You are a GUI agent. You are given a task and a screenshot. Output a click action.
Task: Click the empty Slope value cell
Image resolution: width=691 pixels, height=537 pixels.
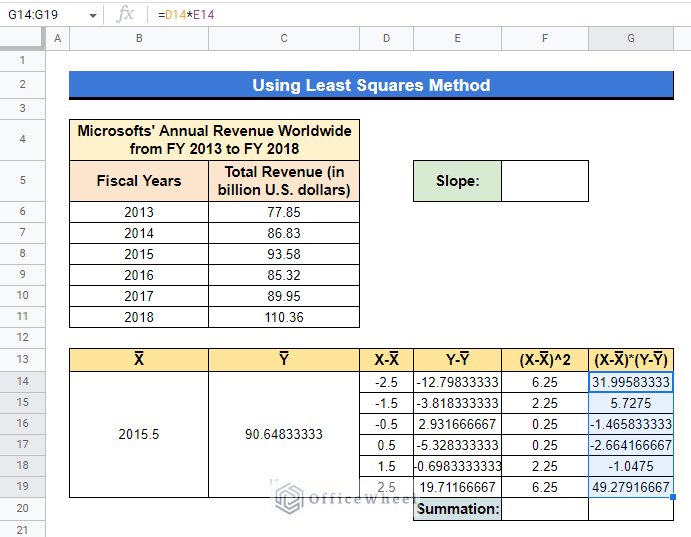click(545, 181)
